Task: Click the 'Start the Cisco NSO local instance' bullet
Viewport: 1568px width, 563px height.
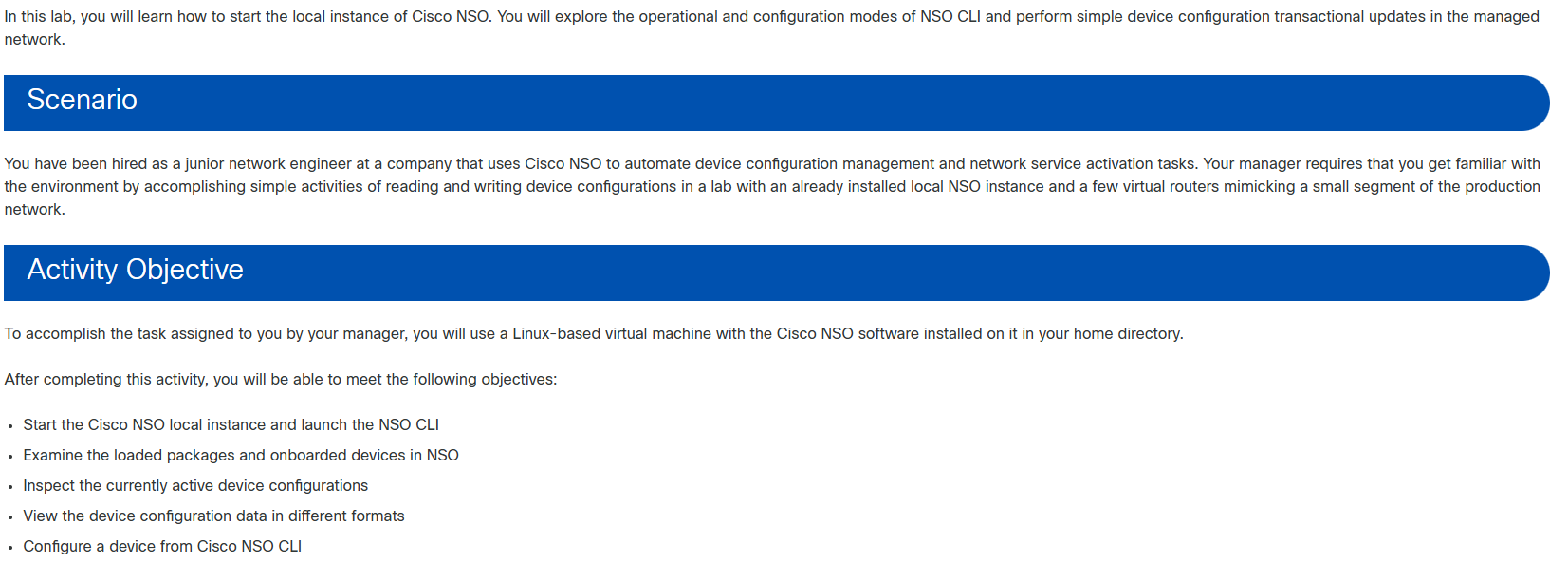Action: tap(231, 424)
